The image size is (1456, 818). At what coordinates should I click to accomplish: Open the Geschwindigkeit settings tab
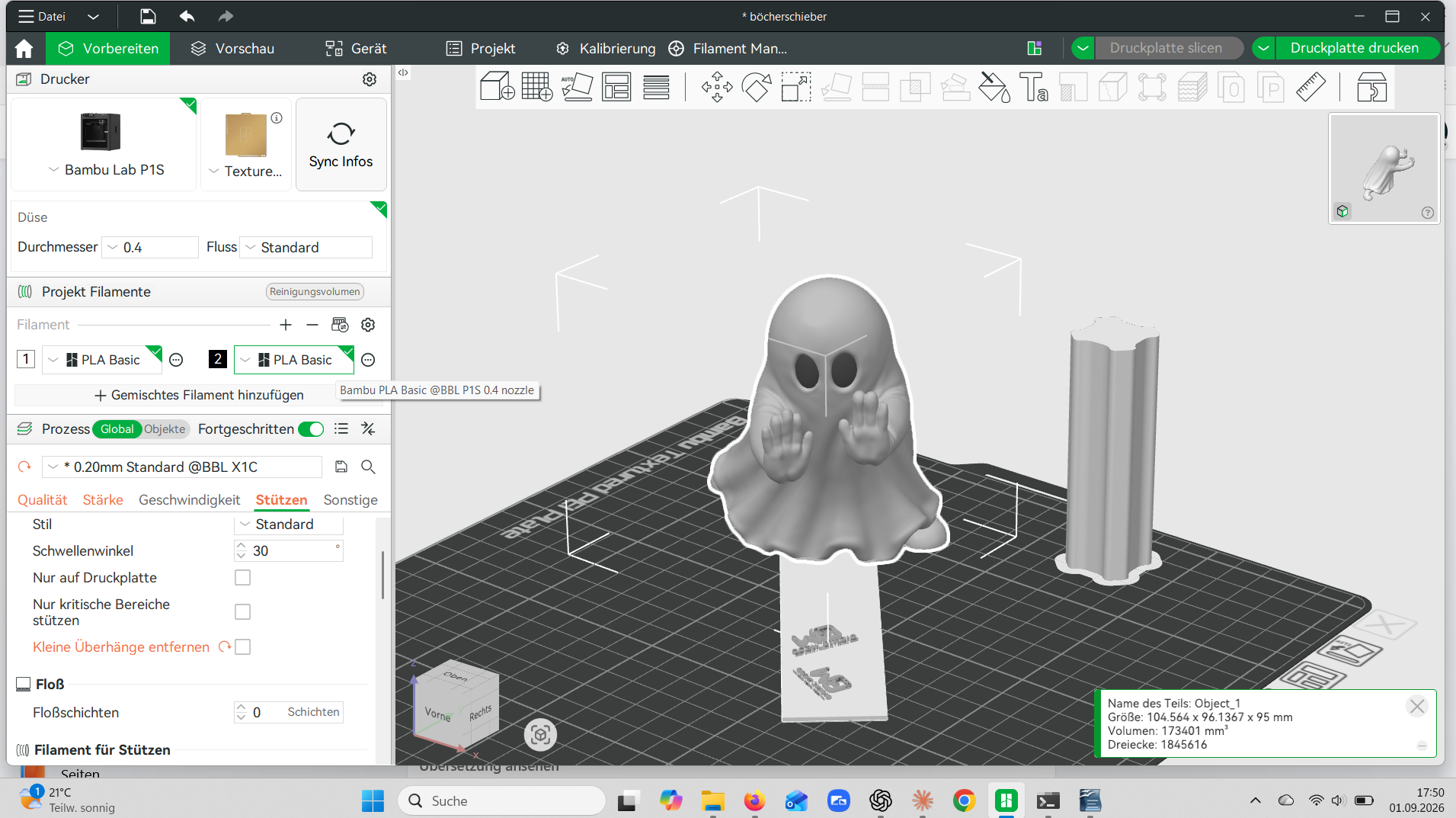click(190, 500)
